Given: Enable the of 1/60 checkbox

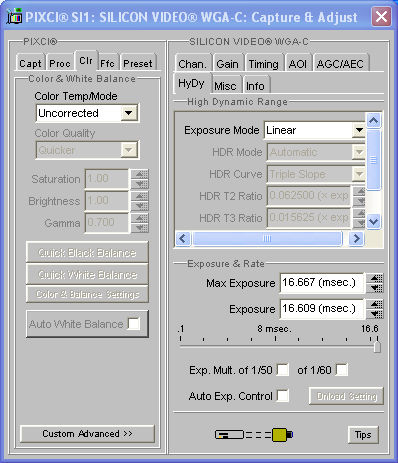Looking at the screenshot, I should coord(342,370).
